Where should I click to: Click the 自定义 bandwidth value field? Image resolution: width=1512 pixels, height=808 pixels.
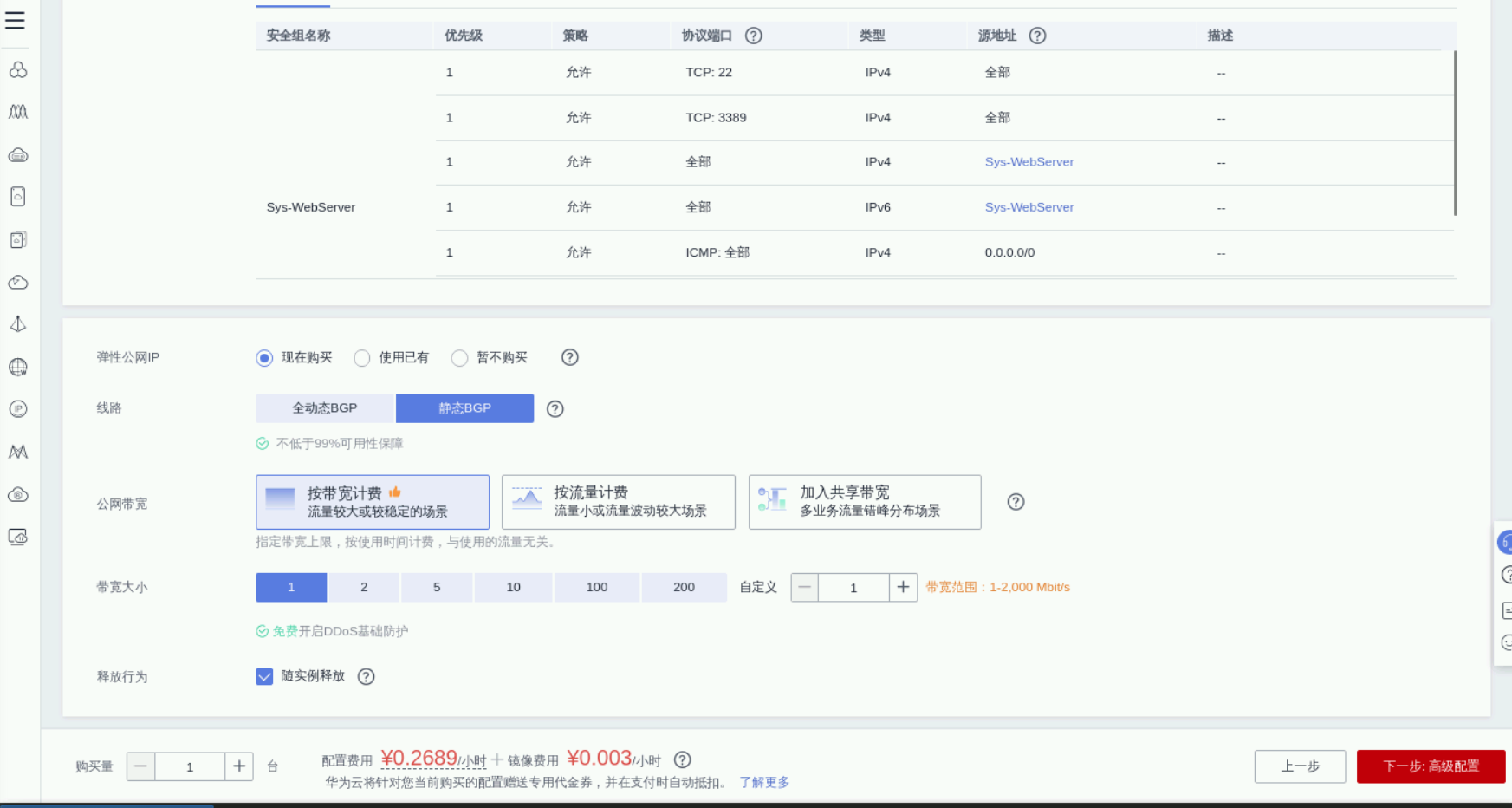point(853,587)
